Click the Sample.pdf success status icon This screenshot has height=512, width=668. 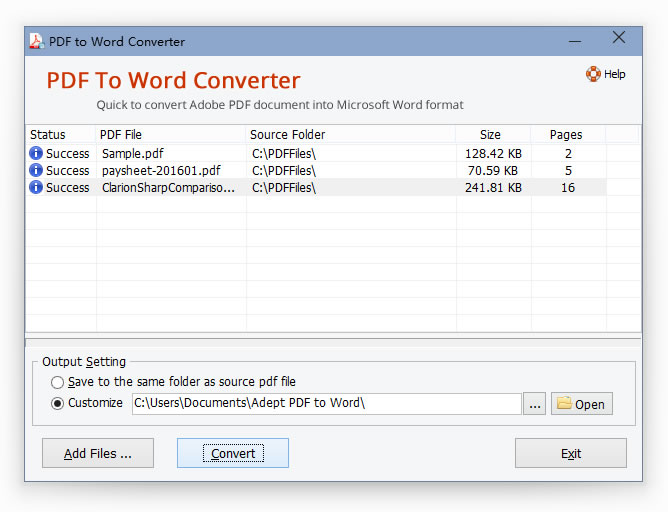pos(36,154)
